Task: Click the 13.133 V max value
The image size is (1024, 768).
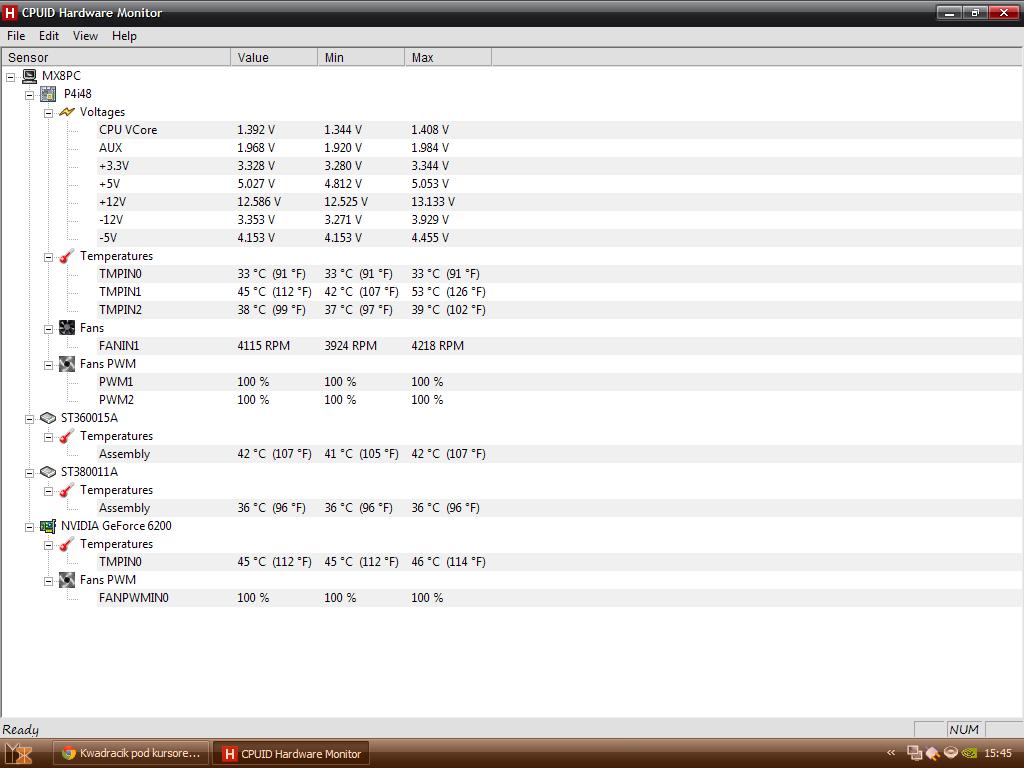Action: click(x=432, y=202)
